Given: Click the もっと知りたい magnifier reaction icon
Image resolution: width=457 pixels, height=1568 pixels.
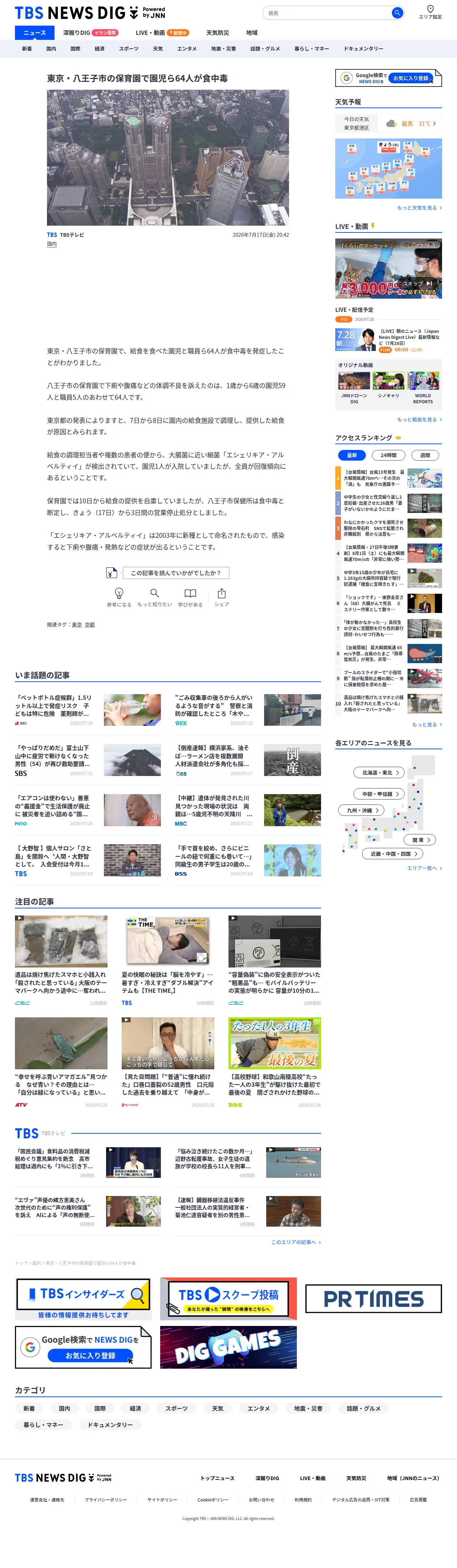Looking at the screenshot, I should [154, 593].
